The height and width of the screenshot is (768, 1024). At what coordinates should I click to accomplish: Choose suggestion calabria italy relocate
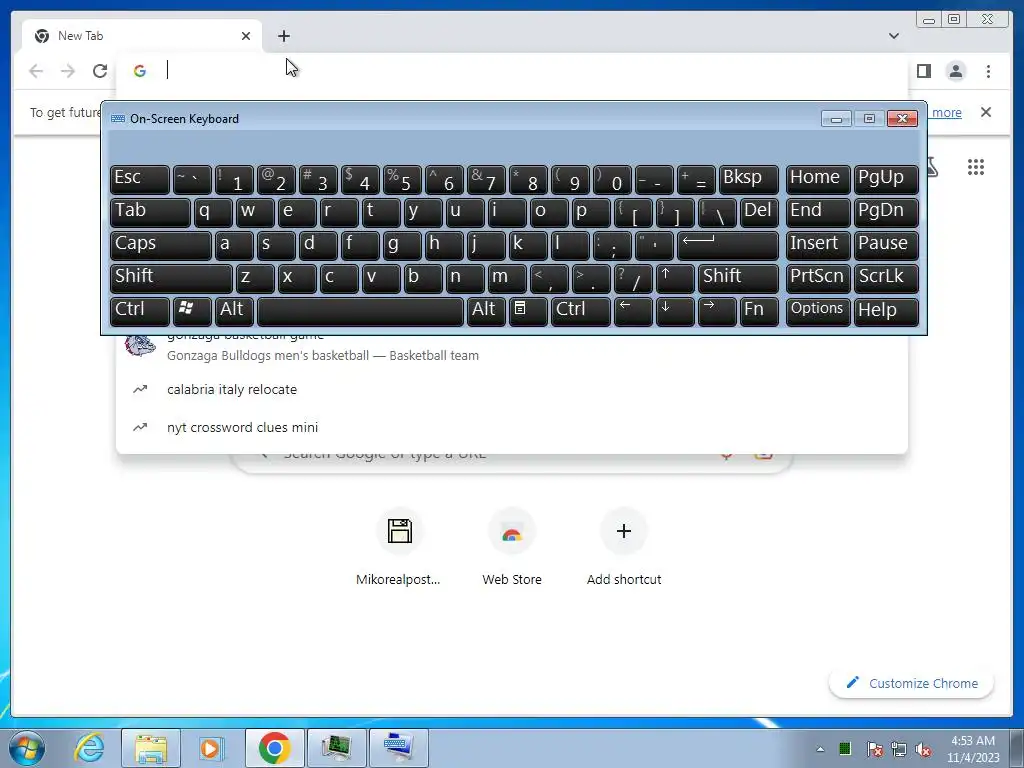(512, 389)
